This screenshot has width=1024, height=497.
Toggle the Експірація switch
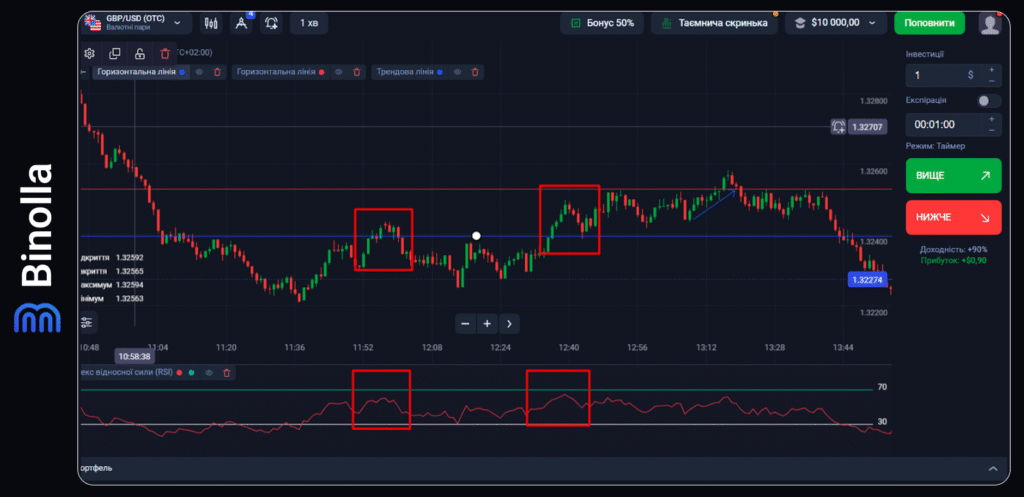[988, 101]
